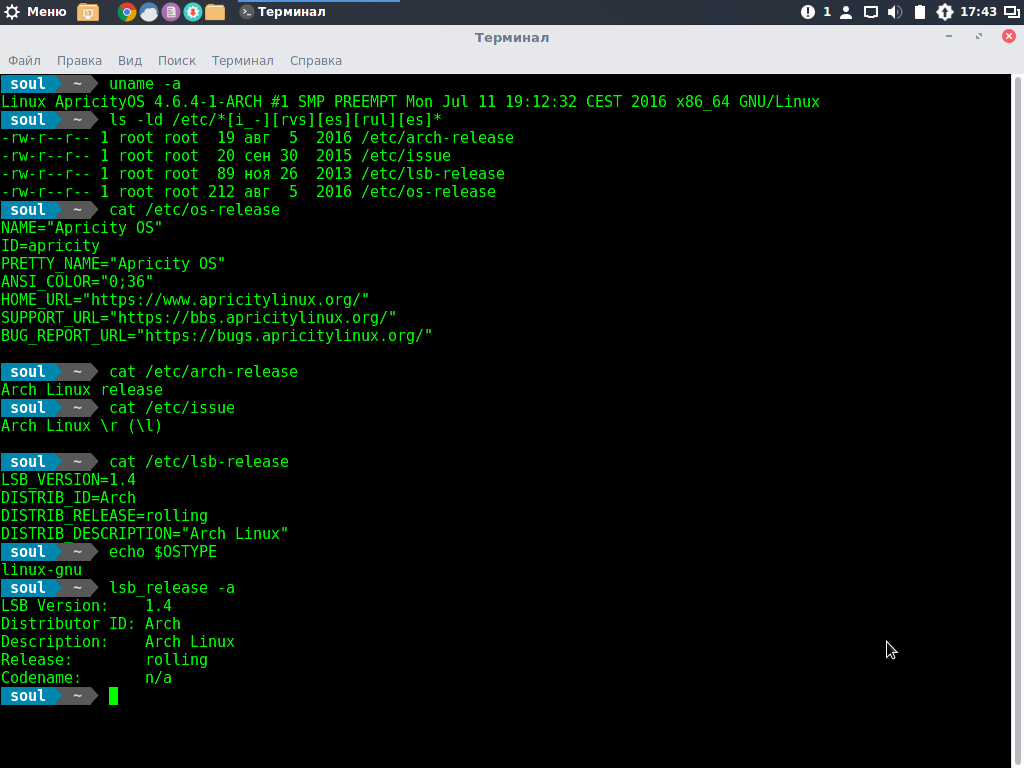Click the 17:43 clock in the panel
The height and width of the screenshot is (768, 1024).
pos(978,12)
